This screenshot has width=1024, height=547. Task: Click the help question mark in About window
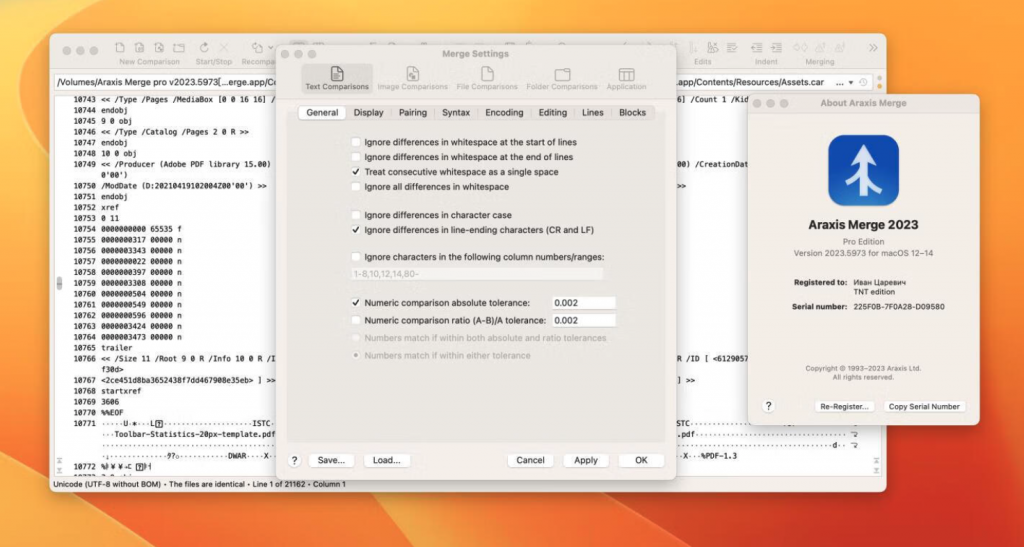(x=769, y=406)
